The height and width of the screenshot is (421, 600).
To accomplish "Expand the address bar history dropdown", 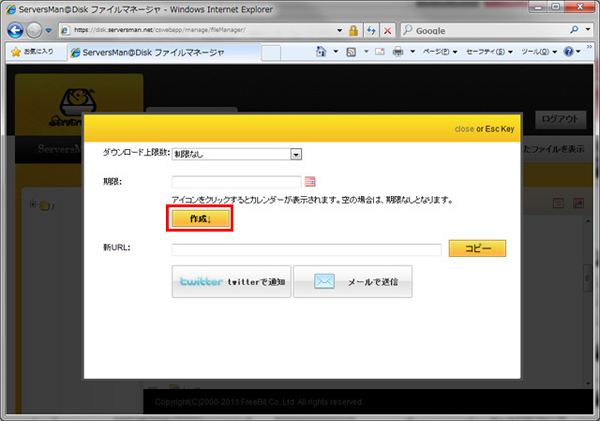I will [x=339, y=30].
